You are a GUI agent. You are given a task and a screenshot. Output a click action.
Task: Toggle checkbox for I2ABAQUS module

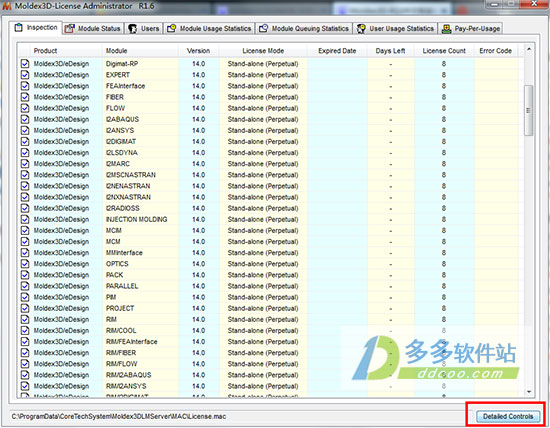25,119
